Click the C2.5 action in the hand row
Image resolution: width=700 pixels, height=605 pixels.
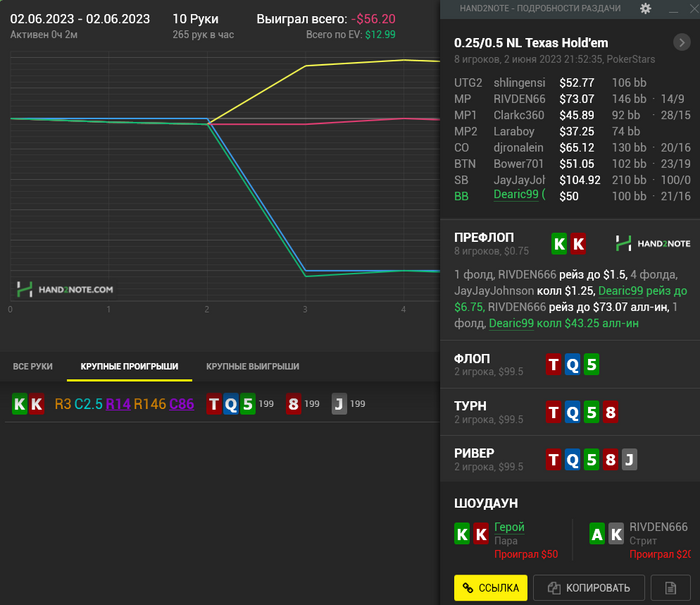[88, 404]
